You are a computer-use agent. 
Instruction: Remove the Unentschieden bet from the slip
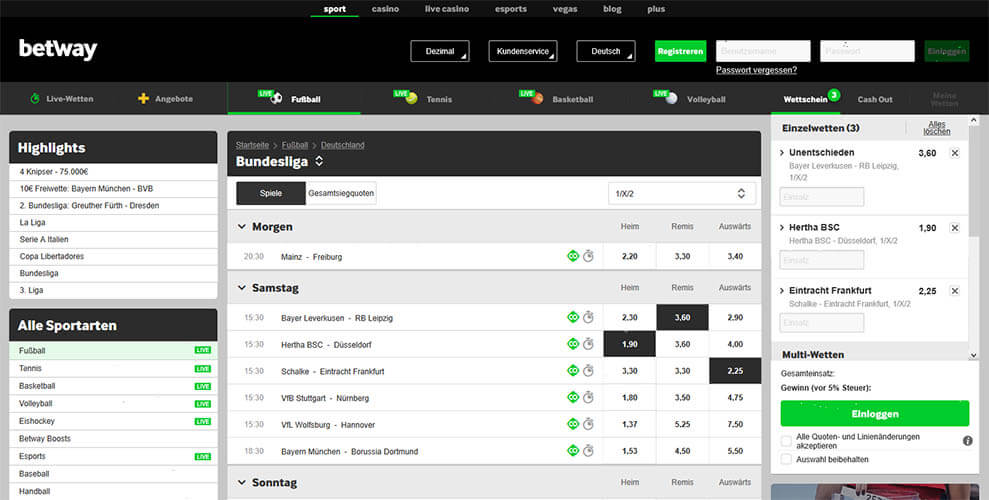(955, 153)
